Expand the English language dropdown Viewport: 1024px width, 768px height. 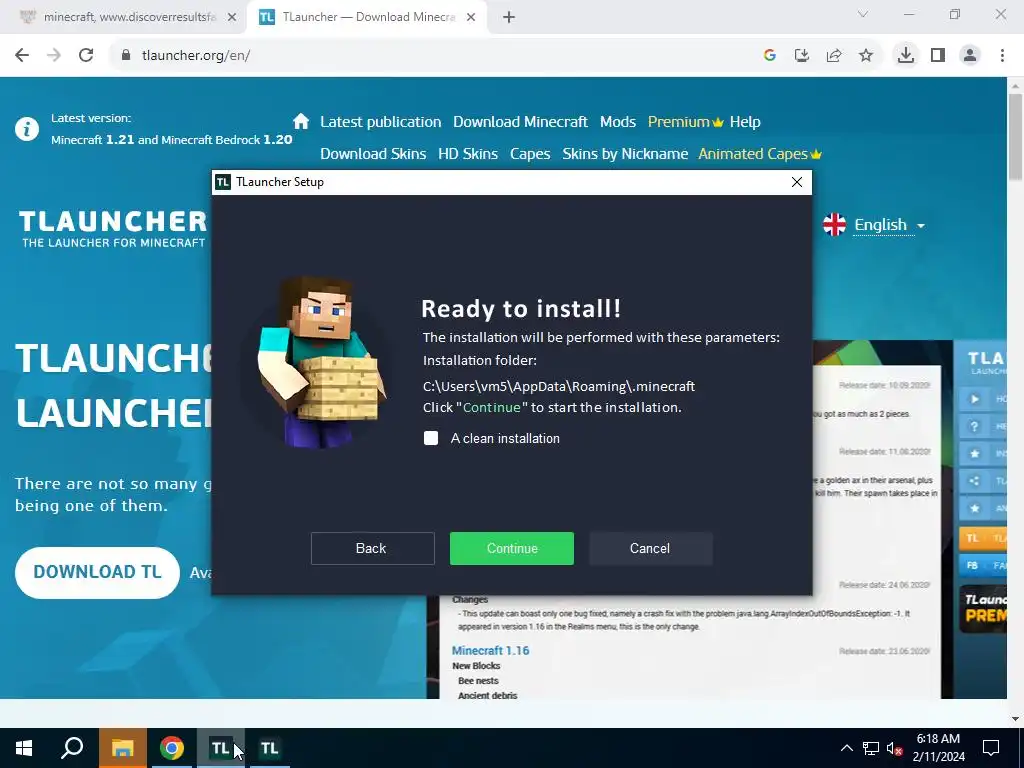(x=889, y=225)
